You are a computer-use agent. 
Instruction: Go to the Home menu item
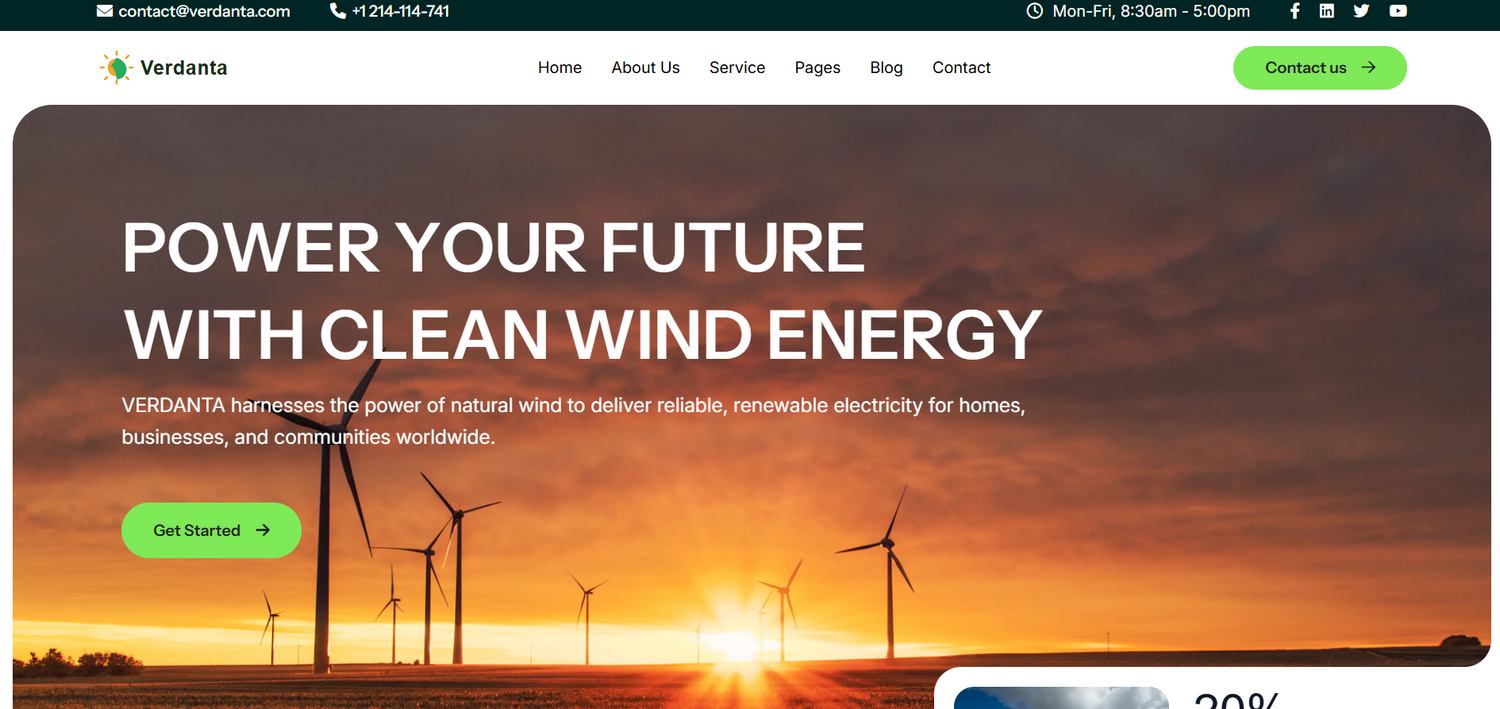(x=560, y=67)
